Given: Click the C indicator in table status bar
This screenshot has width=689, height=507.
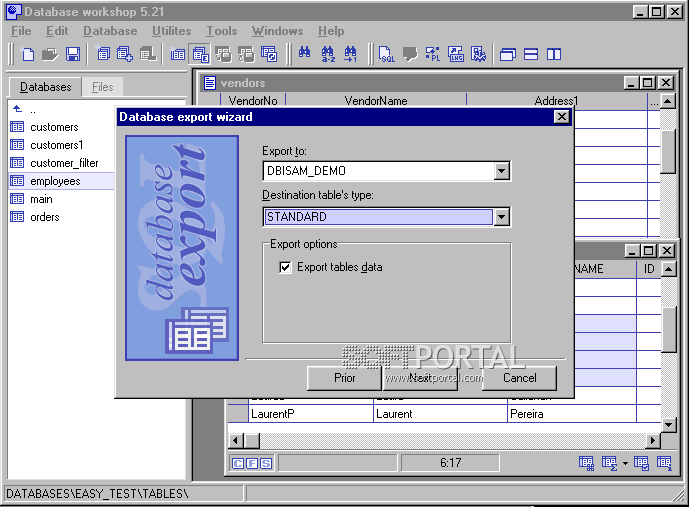Looking at the screenshot, I should [x=238, y=463].
